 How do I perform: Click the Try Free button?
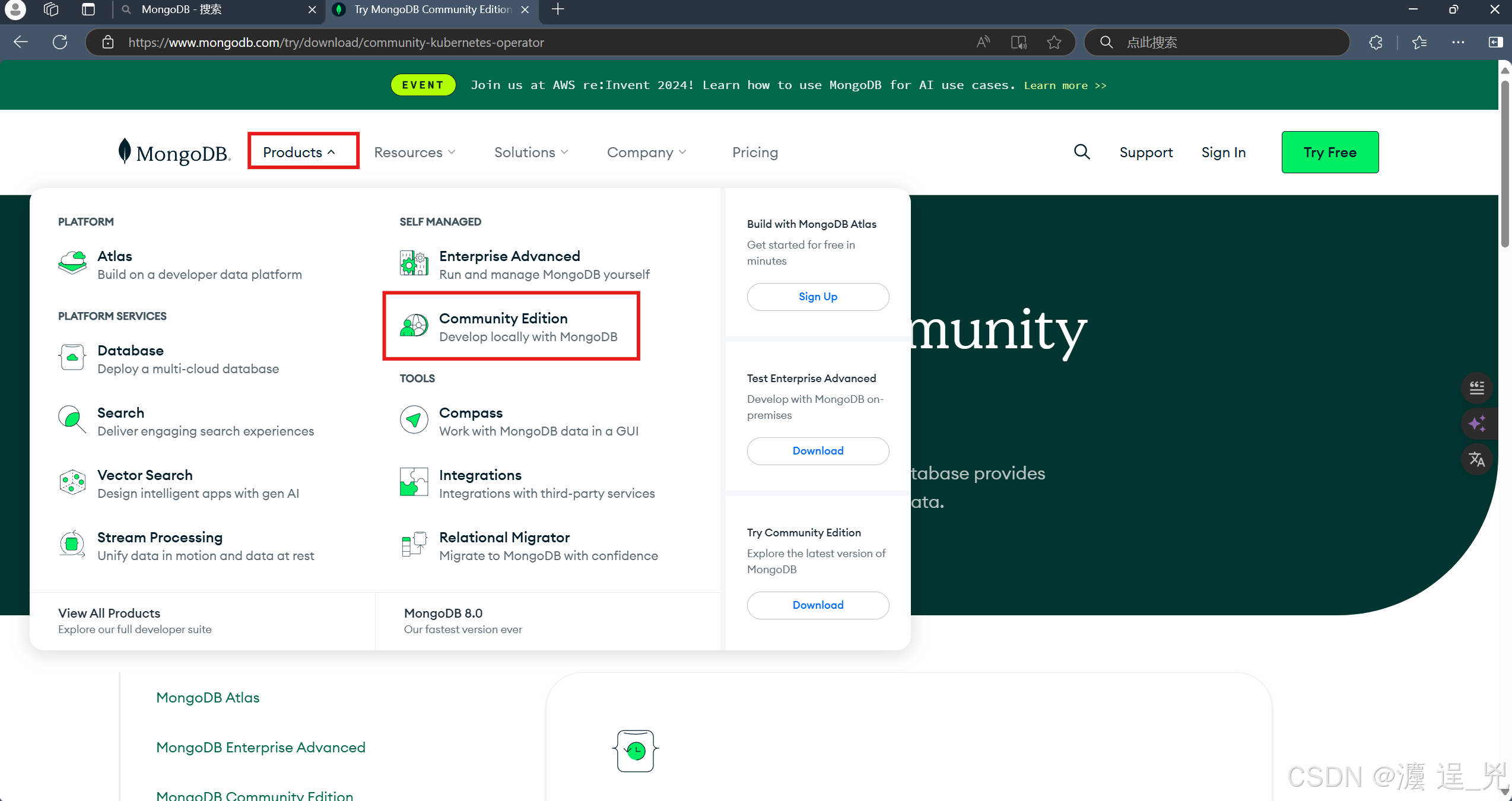click(1329, 152)
